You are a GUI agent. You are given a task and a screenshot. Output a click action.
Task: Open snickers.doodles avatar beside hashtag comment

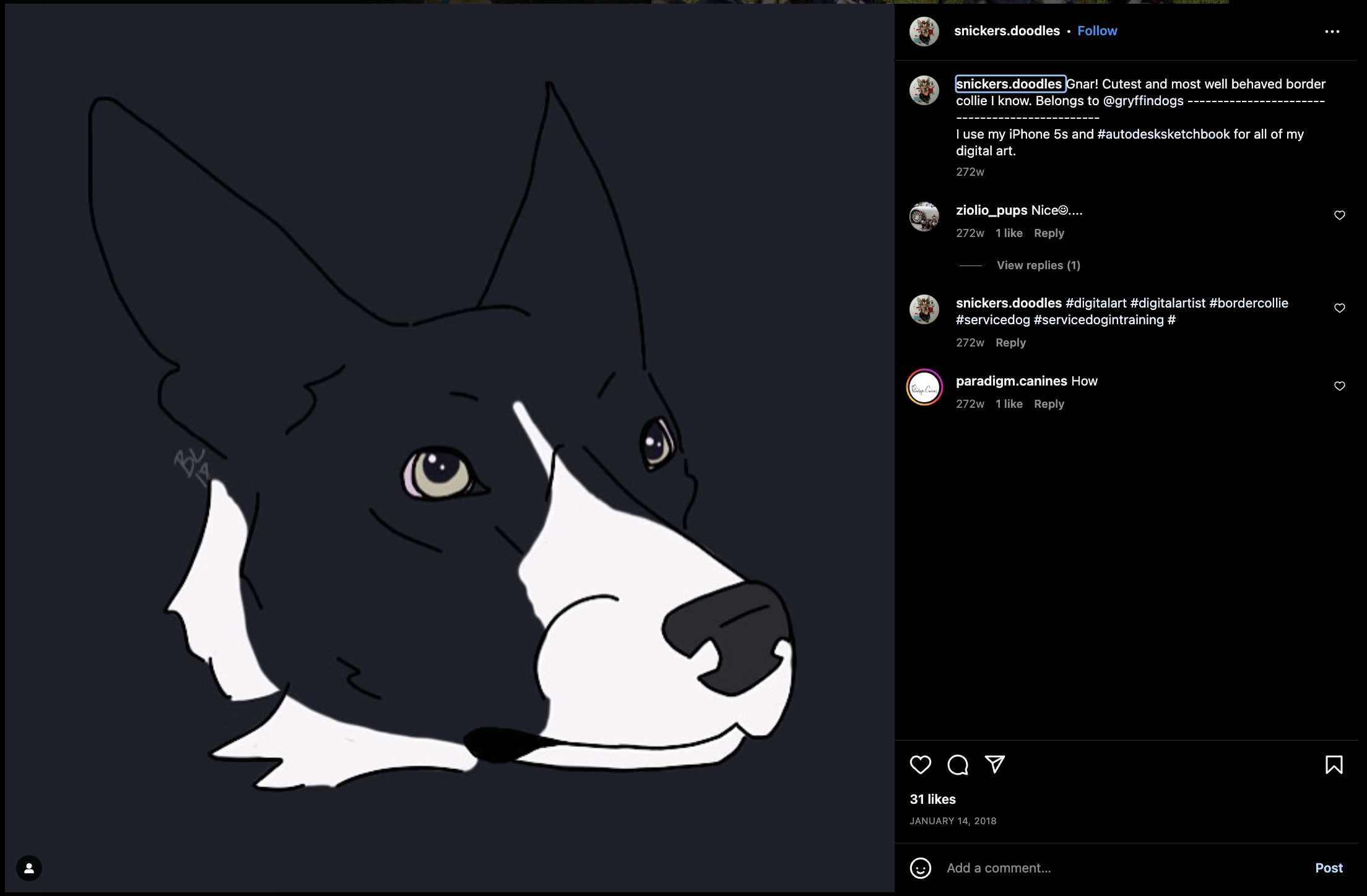pos(924,309)
